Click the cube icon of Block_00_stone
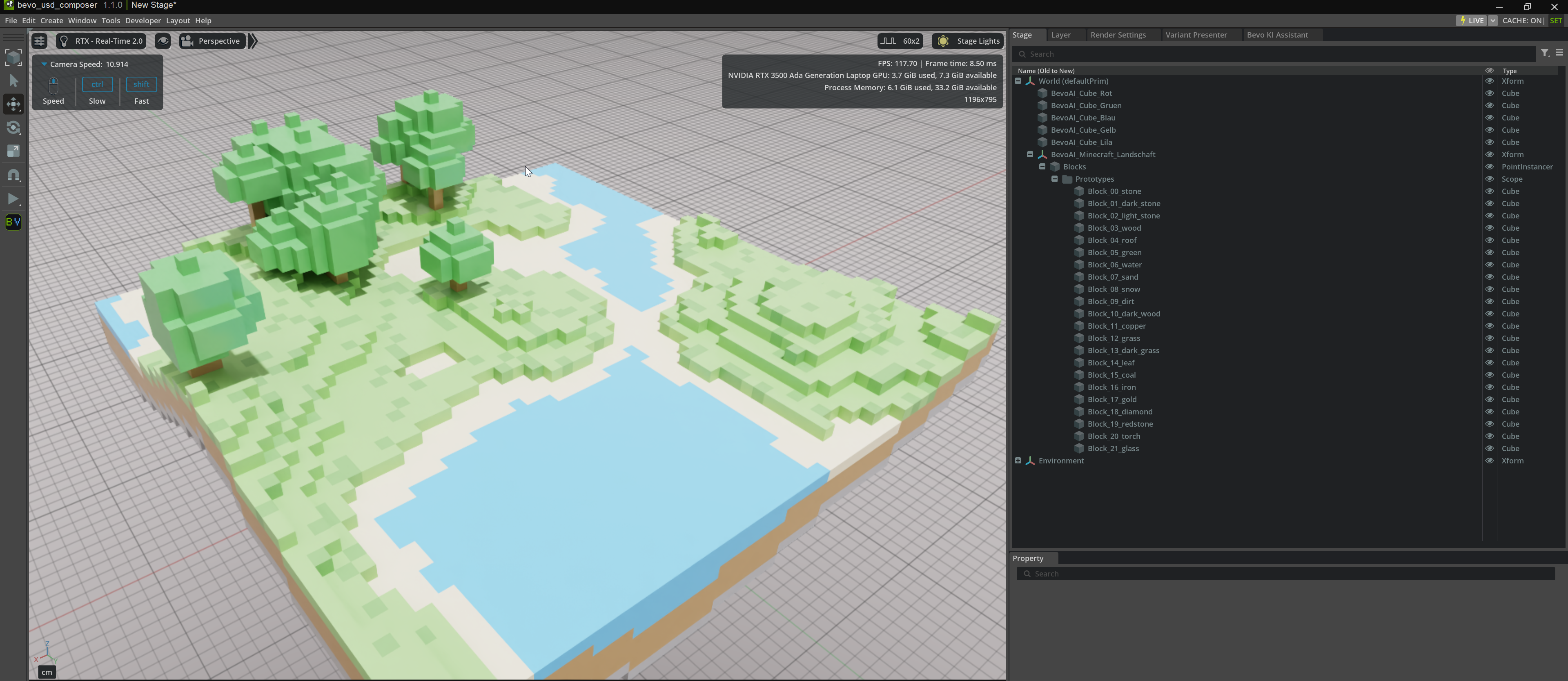1568x681 pixels. coord(1079,191)
